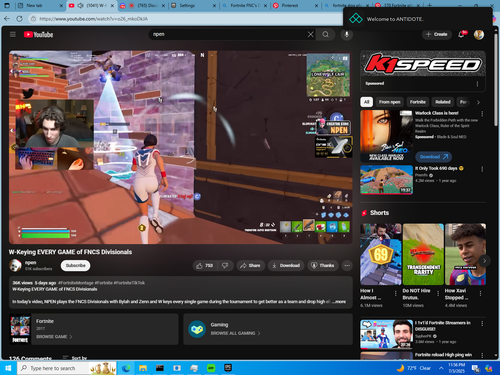The height and width of the screenshot is (375, 500).
Task: Open File Explorer from taskbar
Action: point(143,368)
